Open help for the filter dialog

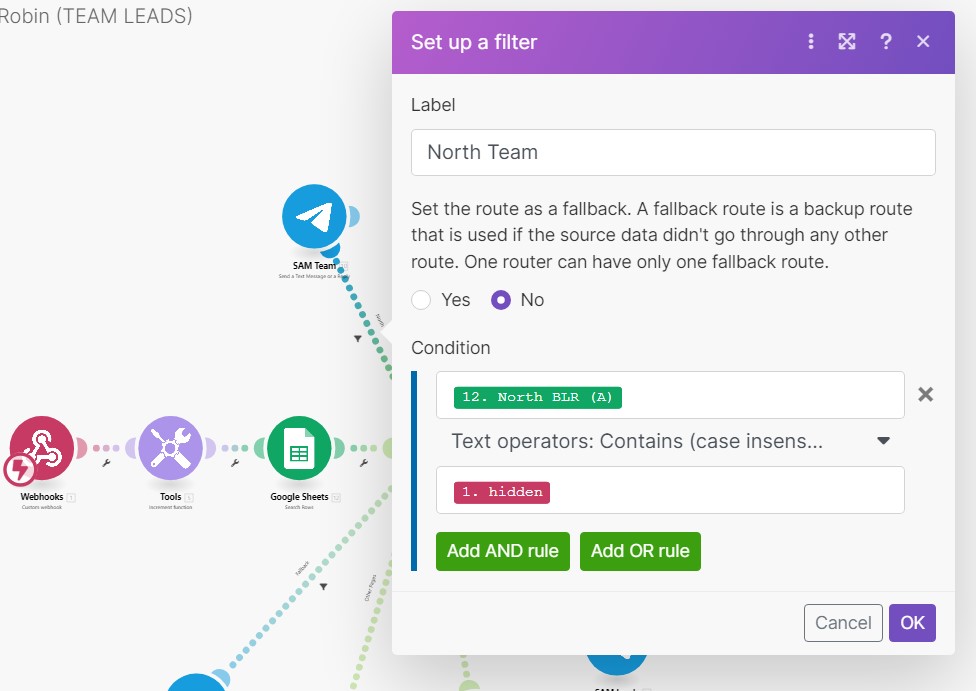[x=885, y=42]
